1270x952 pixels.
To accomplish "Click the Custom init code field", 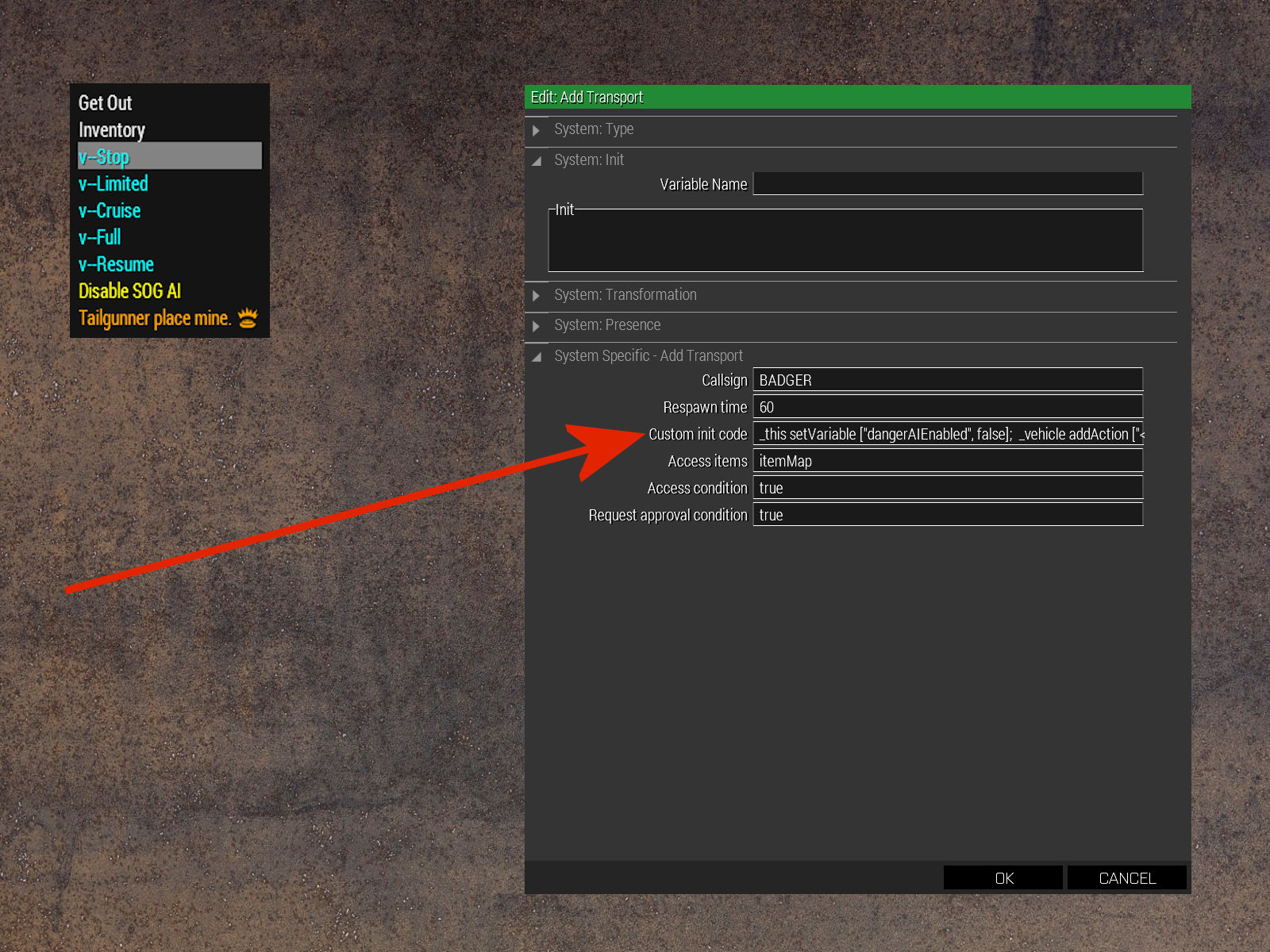I will pyautogui.click(x=947, y=434).
